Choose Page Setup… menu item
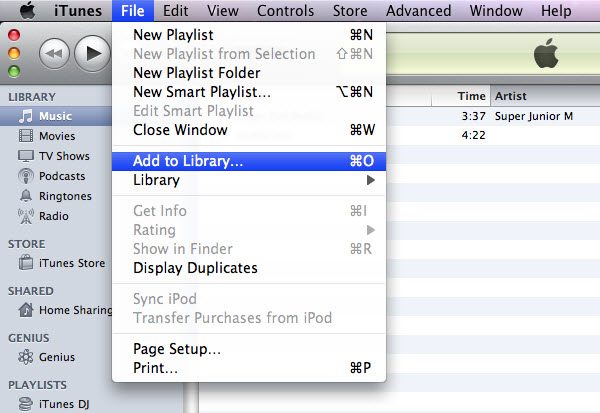This screenshot has height=413, width=600. coord(249,349)
